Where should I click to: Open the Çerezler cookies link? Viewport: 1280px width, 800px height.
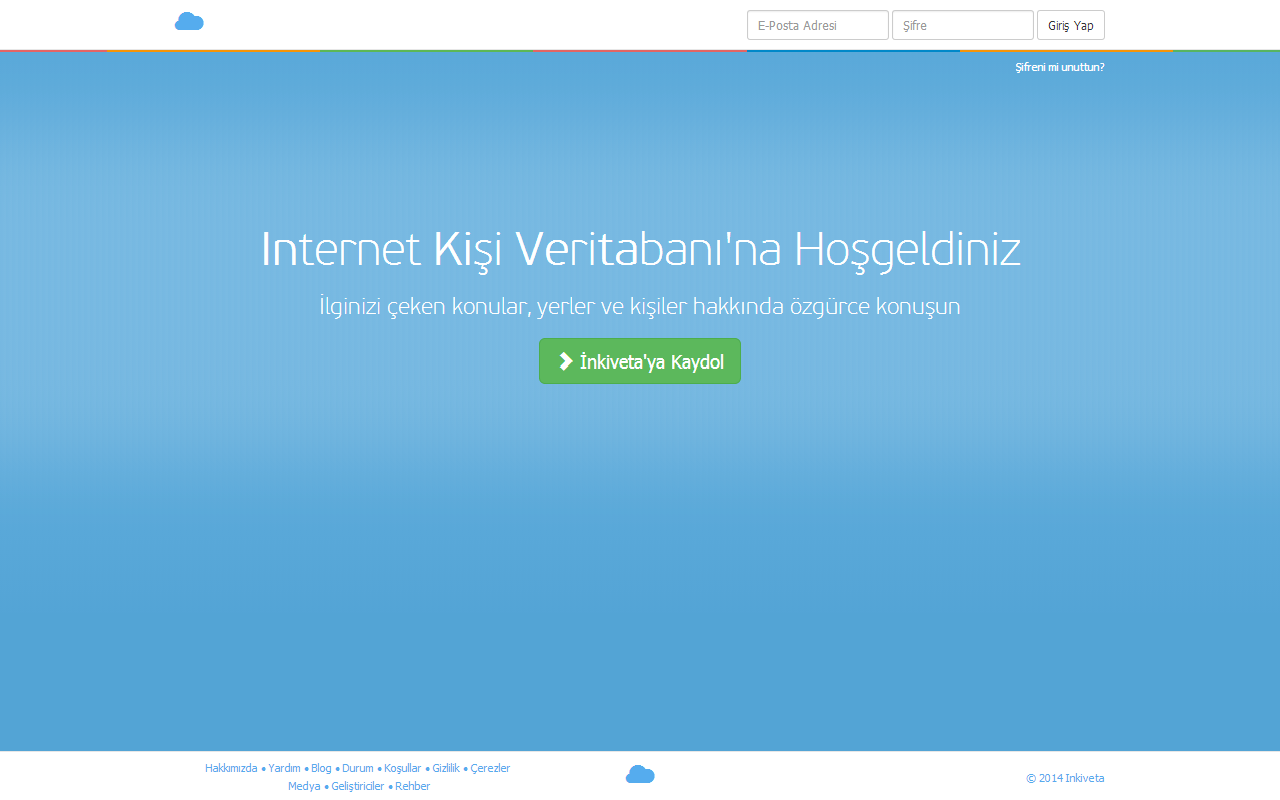pos(490,768)
